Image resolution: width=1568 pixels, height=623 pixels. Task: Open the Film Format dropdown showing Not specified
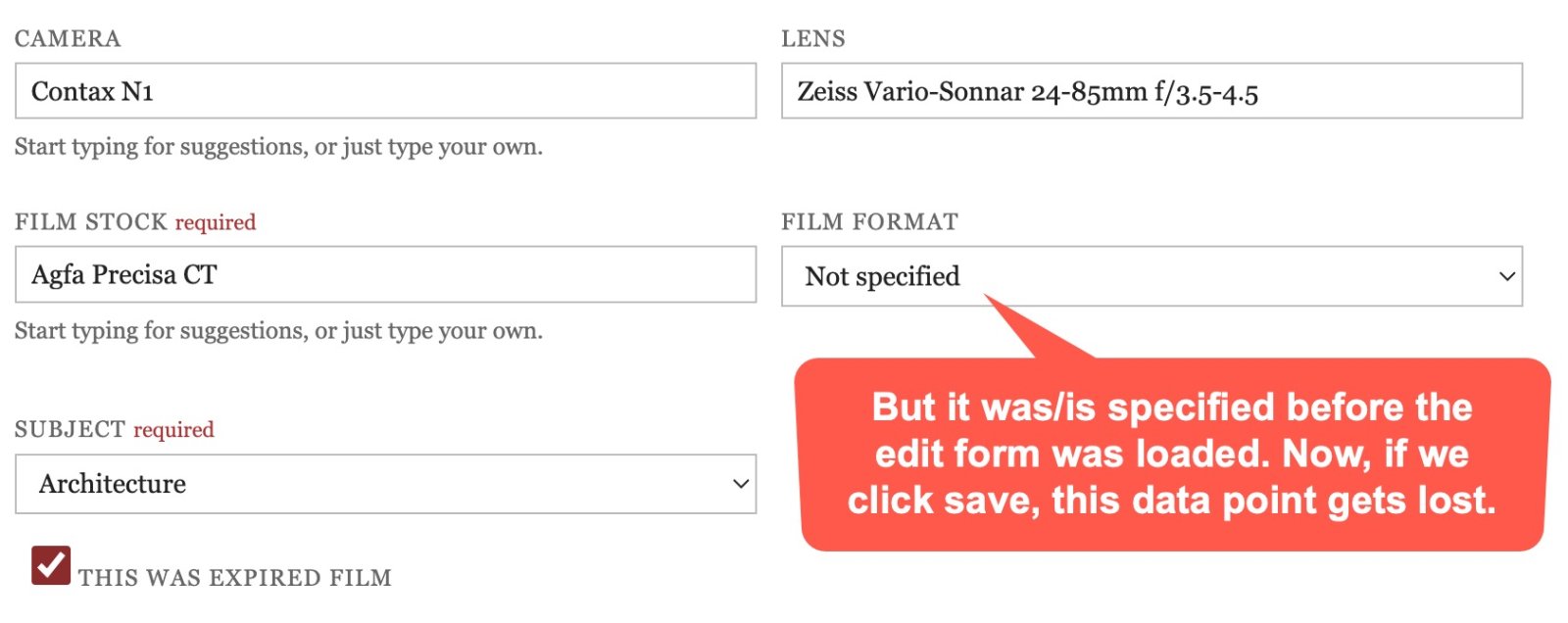pos(1151,276)
